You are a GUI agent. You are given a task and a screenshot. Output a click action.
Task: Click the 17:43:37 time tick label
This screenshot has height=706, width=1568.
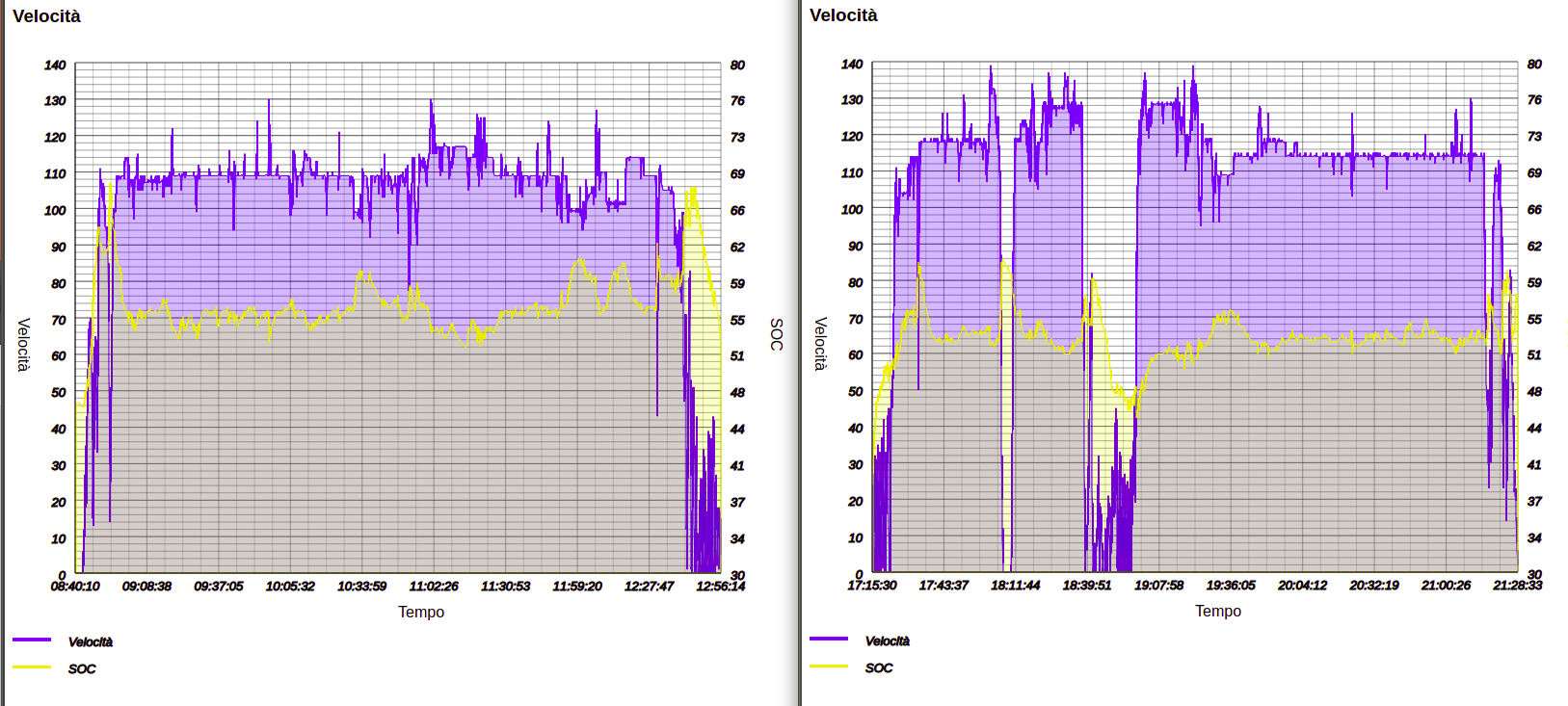pos(943,585)
